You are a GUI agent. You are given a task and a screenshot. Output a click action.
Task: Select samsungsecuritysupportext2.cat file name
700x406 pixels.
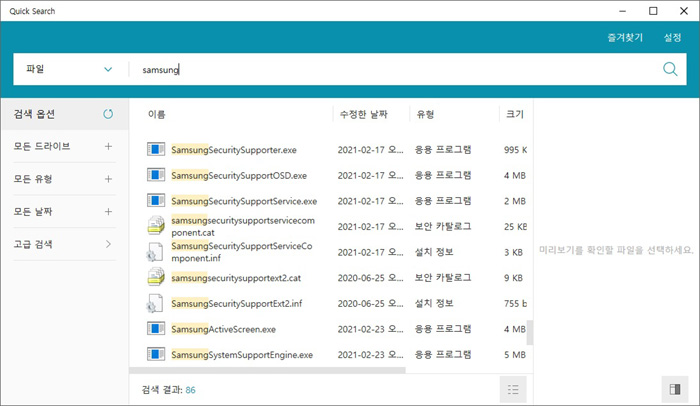236,278
